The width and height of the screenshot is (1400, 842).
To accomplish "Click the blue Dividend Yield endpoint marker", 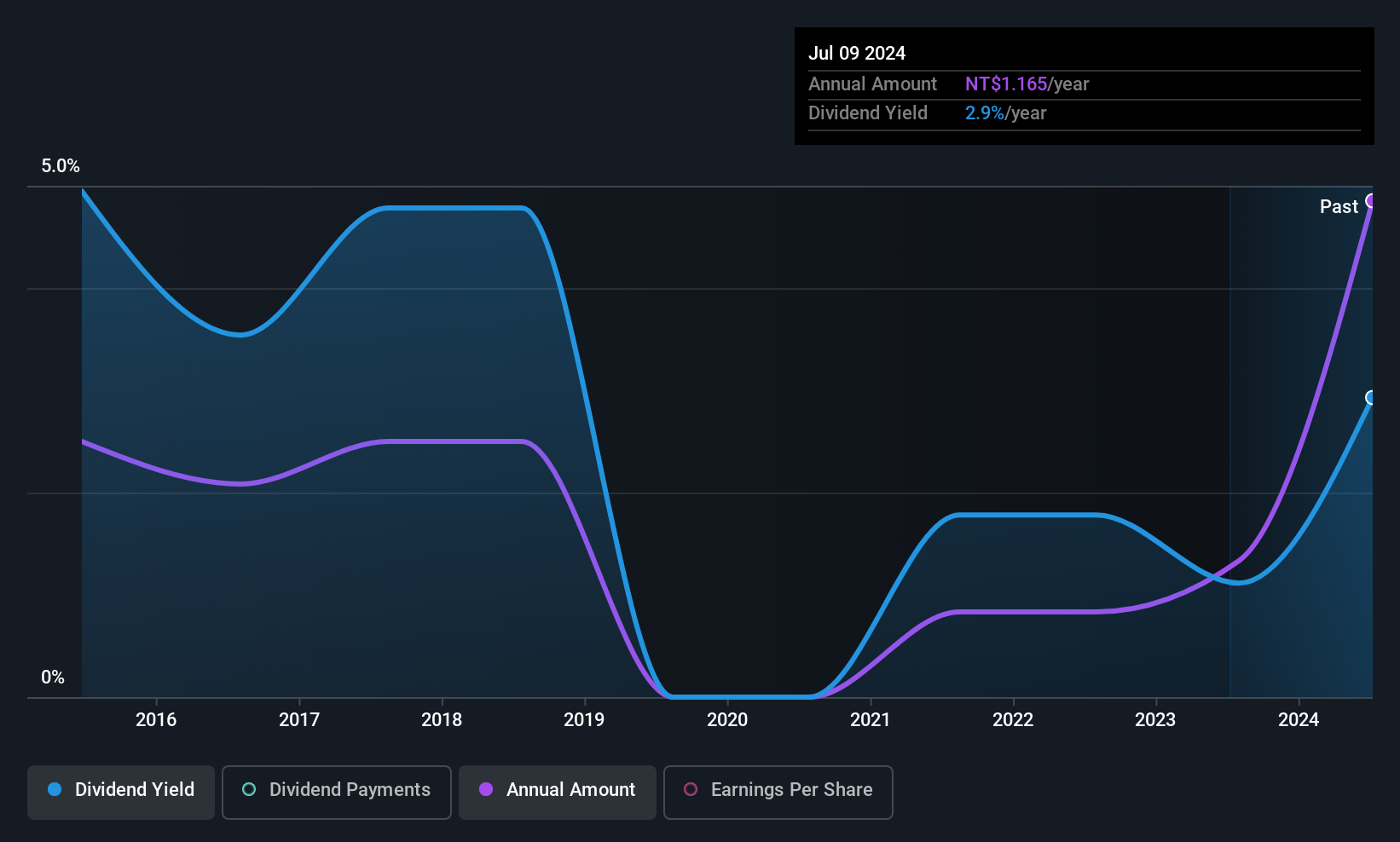I will coord(1371,398).
